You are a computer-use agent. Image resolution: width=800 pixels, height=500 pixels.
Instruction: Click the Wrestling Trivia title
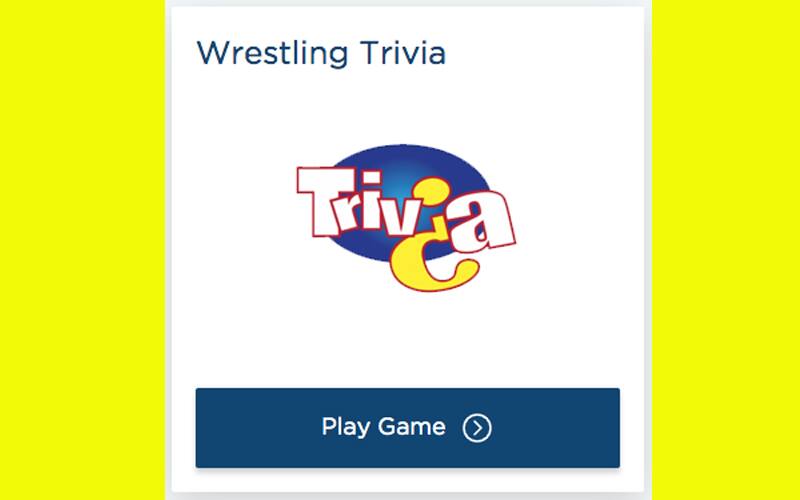click(321, 53)
